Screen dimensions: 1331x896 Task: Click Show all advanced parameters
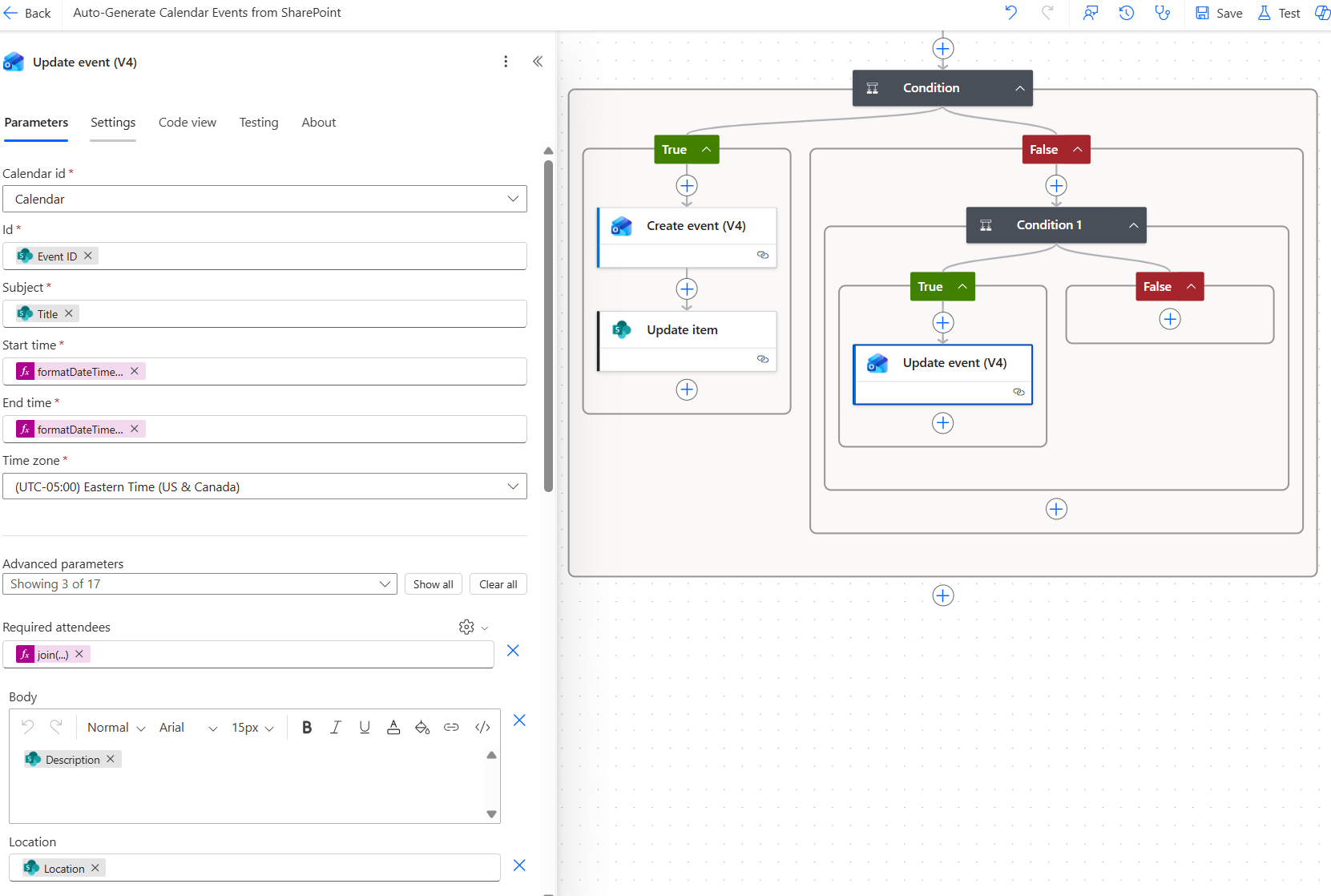point(434,584)
